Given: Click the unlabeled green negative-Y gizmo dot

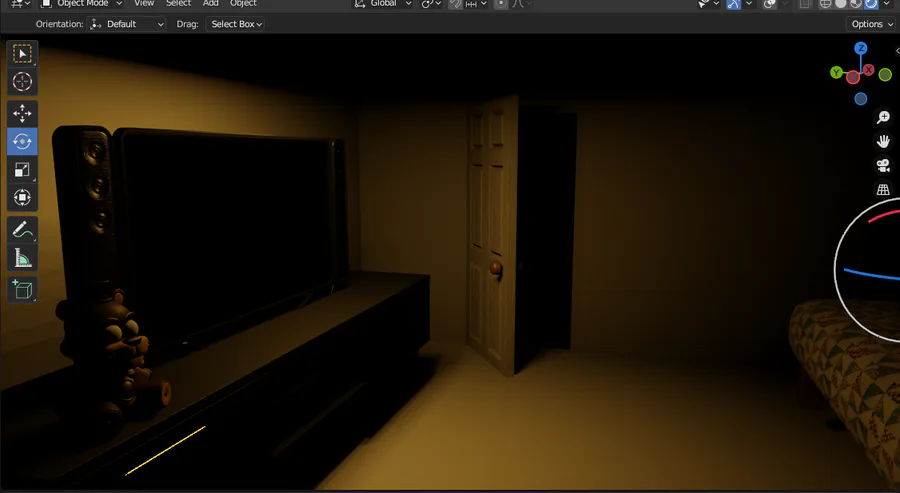Looking at the screenshot, I should tap(885, 75).
